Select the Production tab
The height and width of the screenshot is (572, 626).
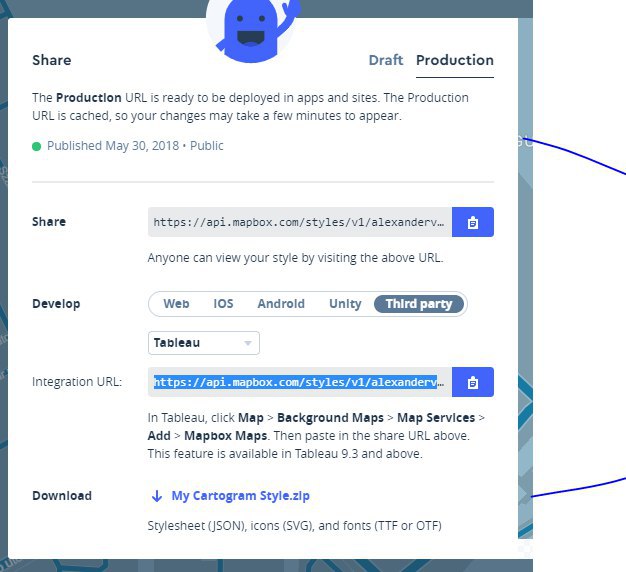coord(455,60)
